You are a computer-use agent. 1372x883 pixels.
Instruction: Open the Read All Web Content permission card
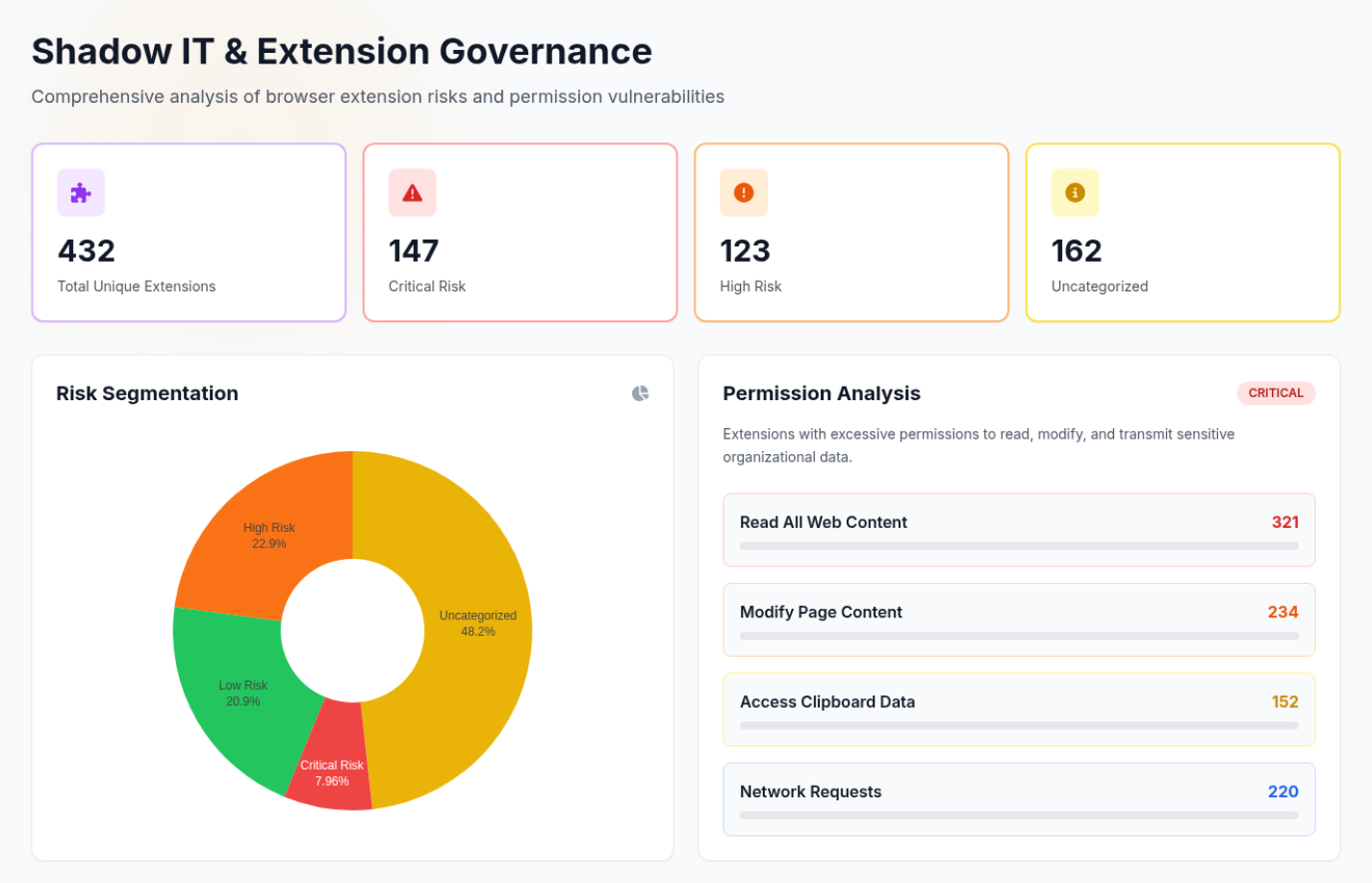1019,530
